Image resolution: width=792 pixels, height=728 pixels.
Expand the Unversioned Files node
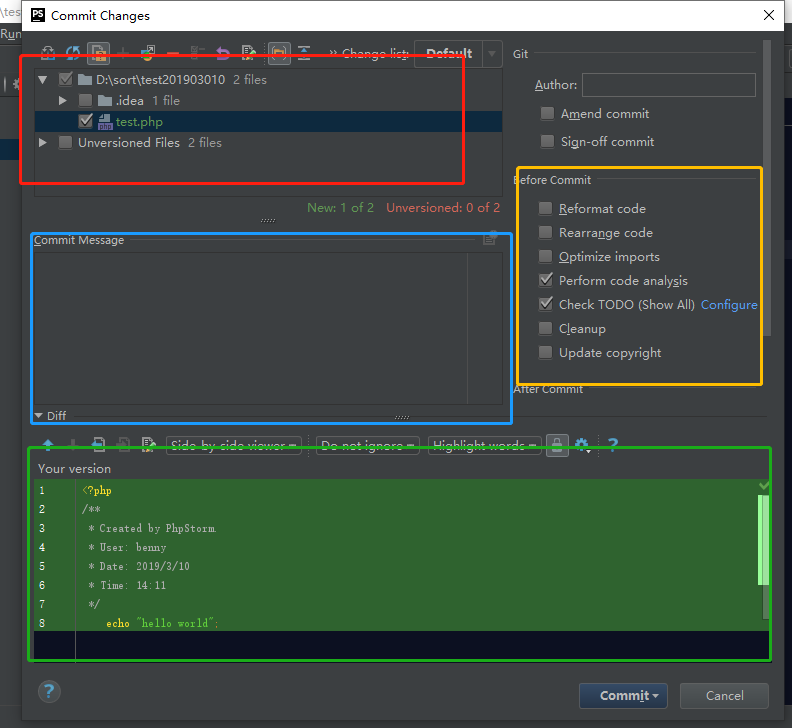pos(43,142)
